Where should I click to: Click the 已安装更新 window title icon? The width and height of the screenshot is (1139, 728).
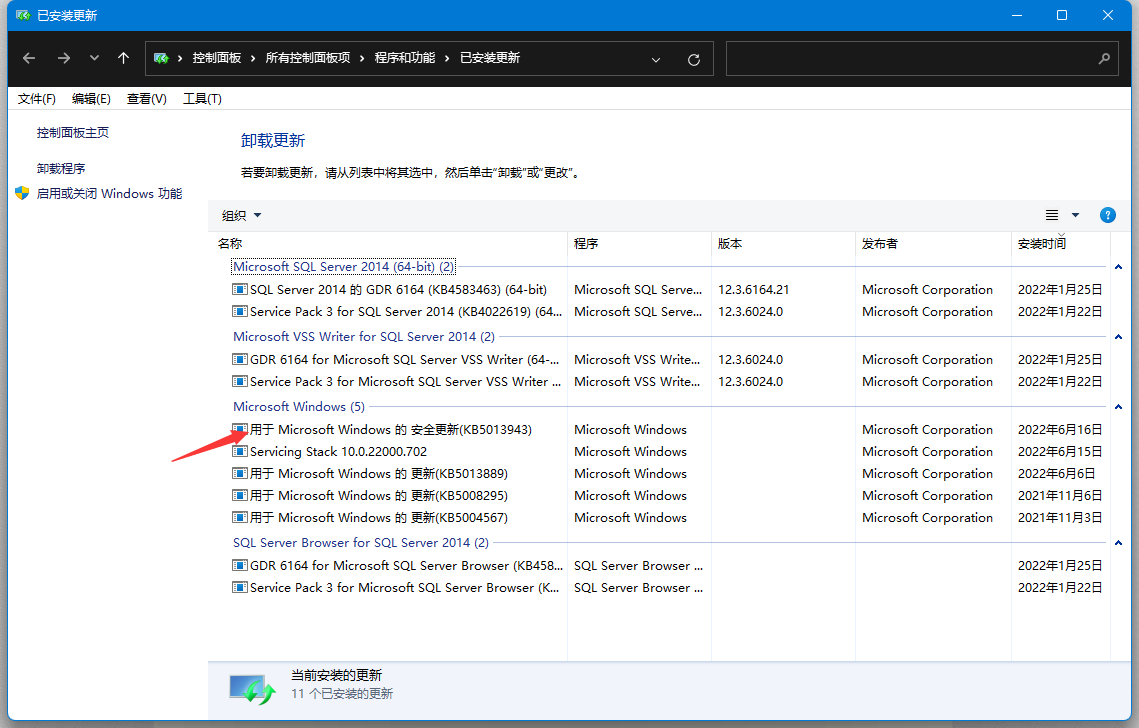23,15
